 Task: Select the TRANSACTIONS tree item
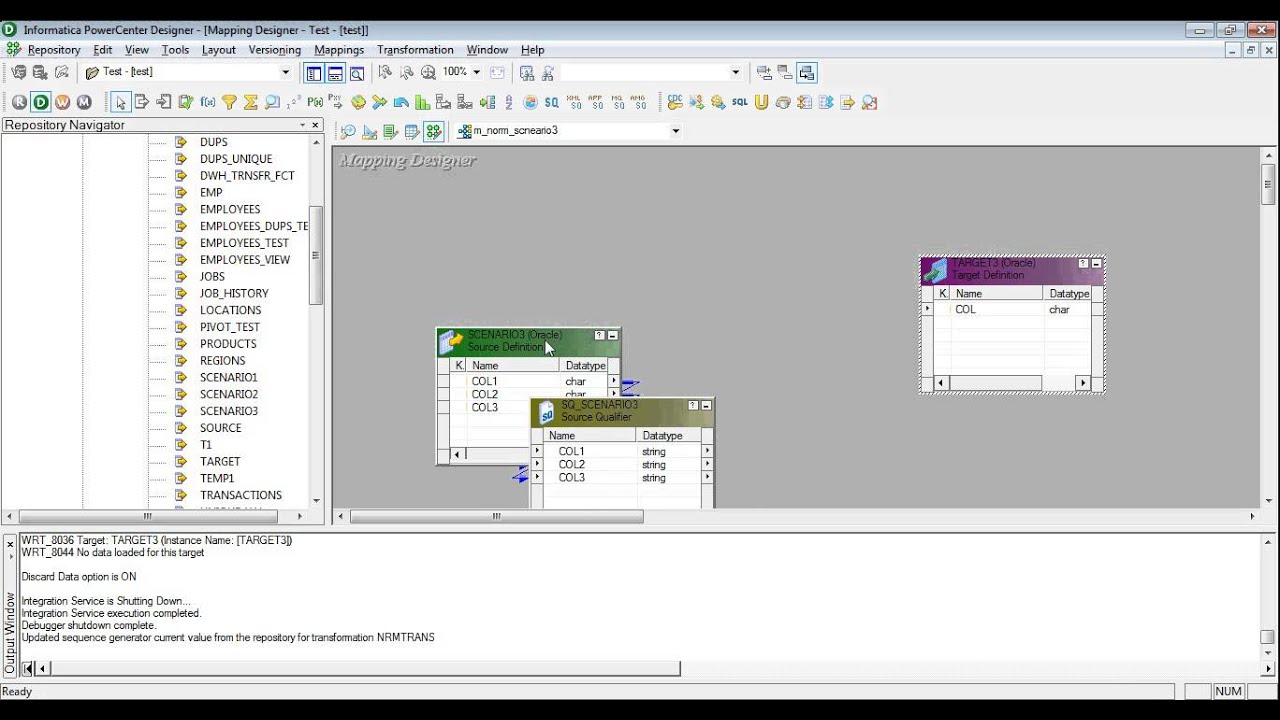coord(241,495)
